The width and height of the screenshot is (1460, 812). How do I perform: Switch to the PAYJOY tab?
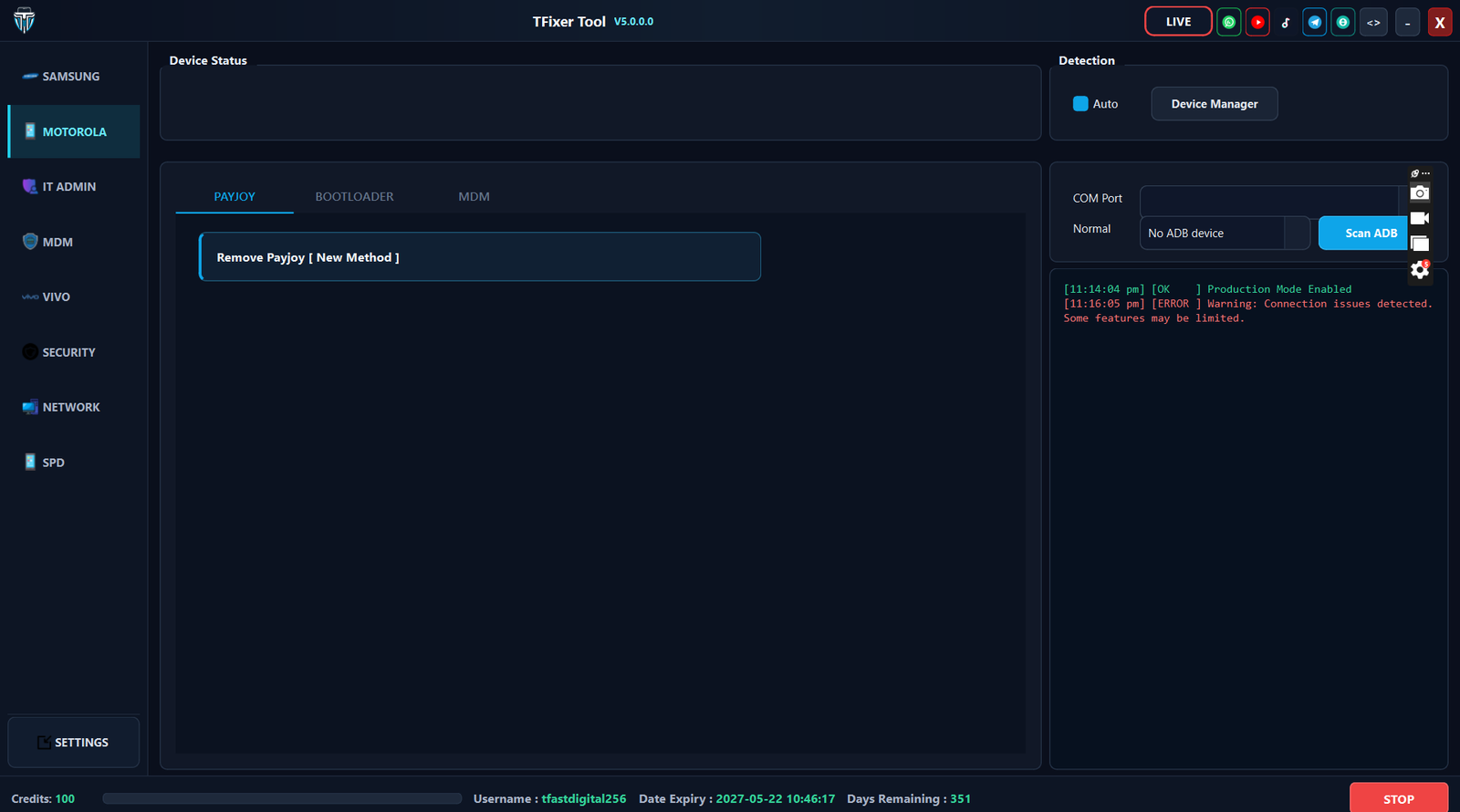point(235,196)
